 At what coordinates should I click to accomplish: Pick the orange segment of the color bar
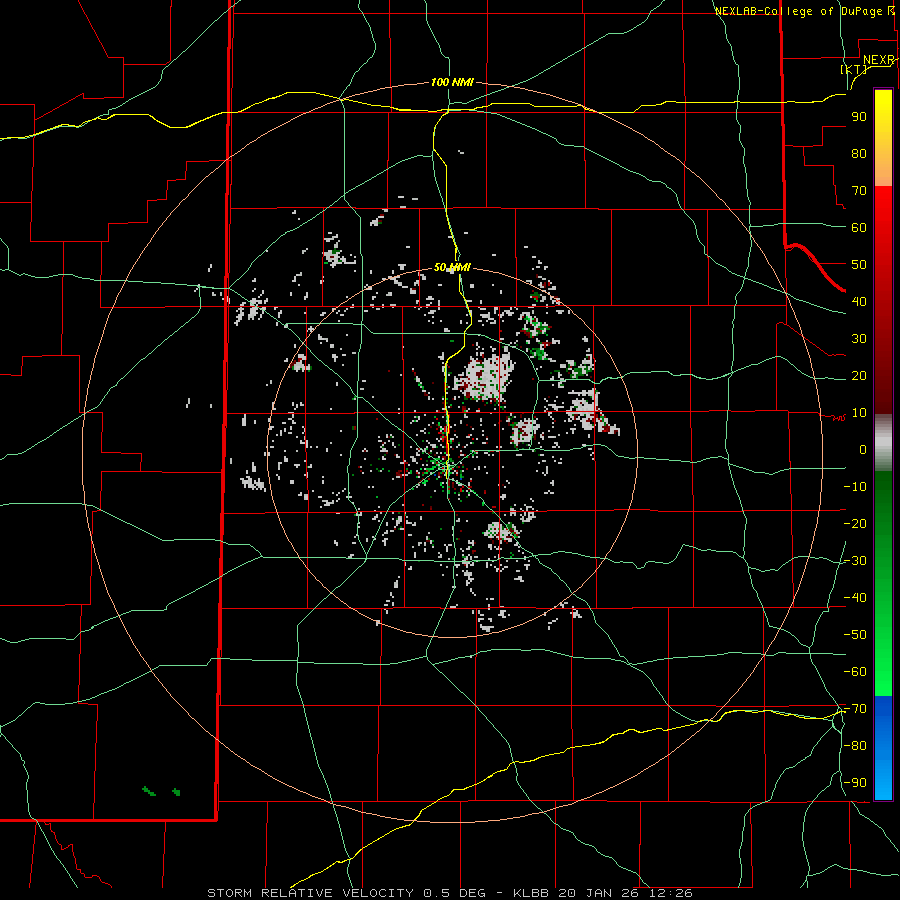point(883,174)
